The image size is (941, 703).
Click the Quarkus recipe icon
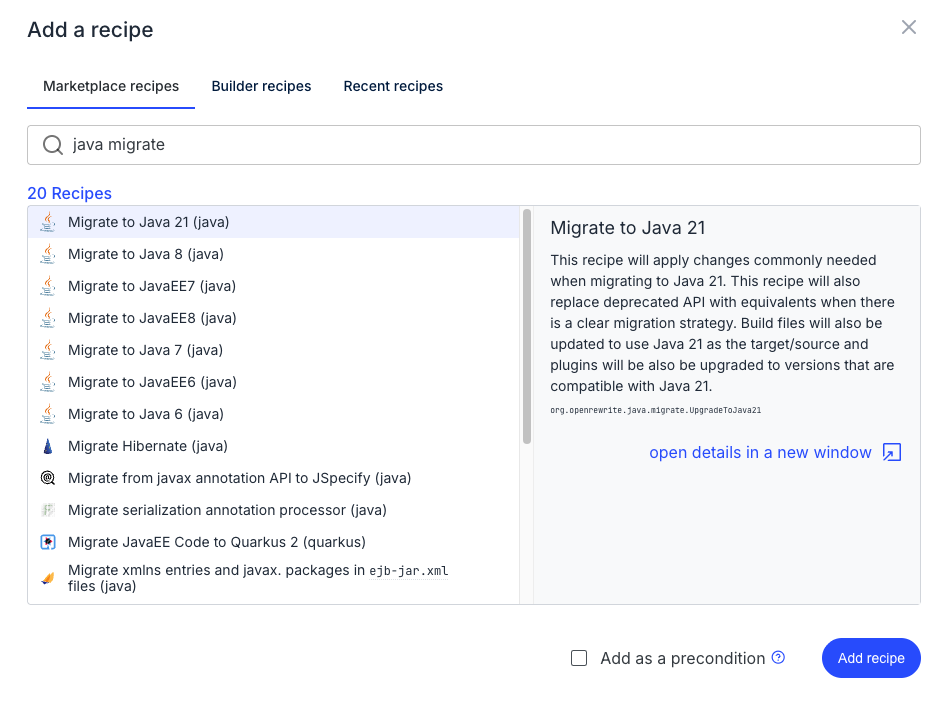(x=48, y=542)
